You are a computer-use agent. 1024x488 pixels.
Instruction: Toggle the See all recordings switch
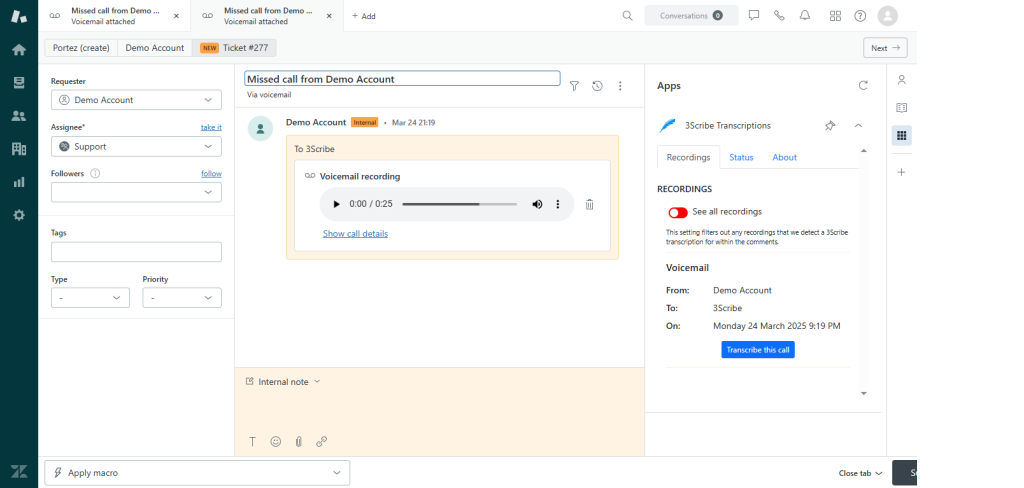coord(678,212)
